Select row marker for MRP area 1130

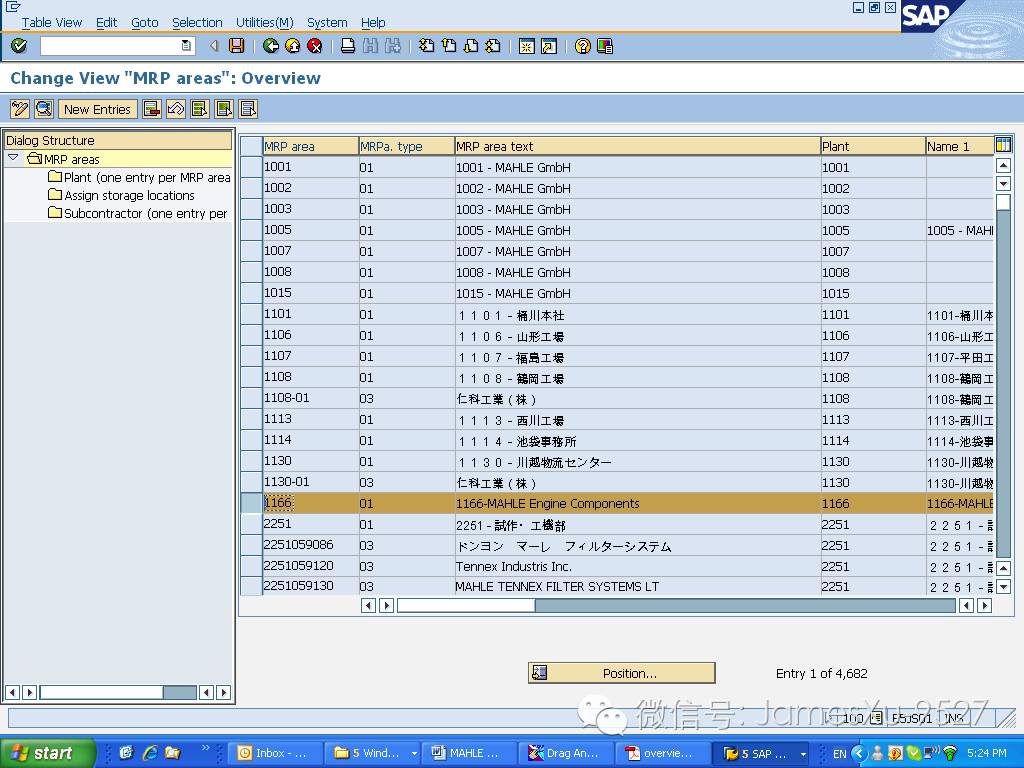coord(251,461)
